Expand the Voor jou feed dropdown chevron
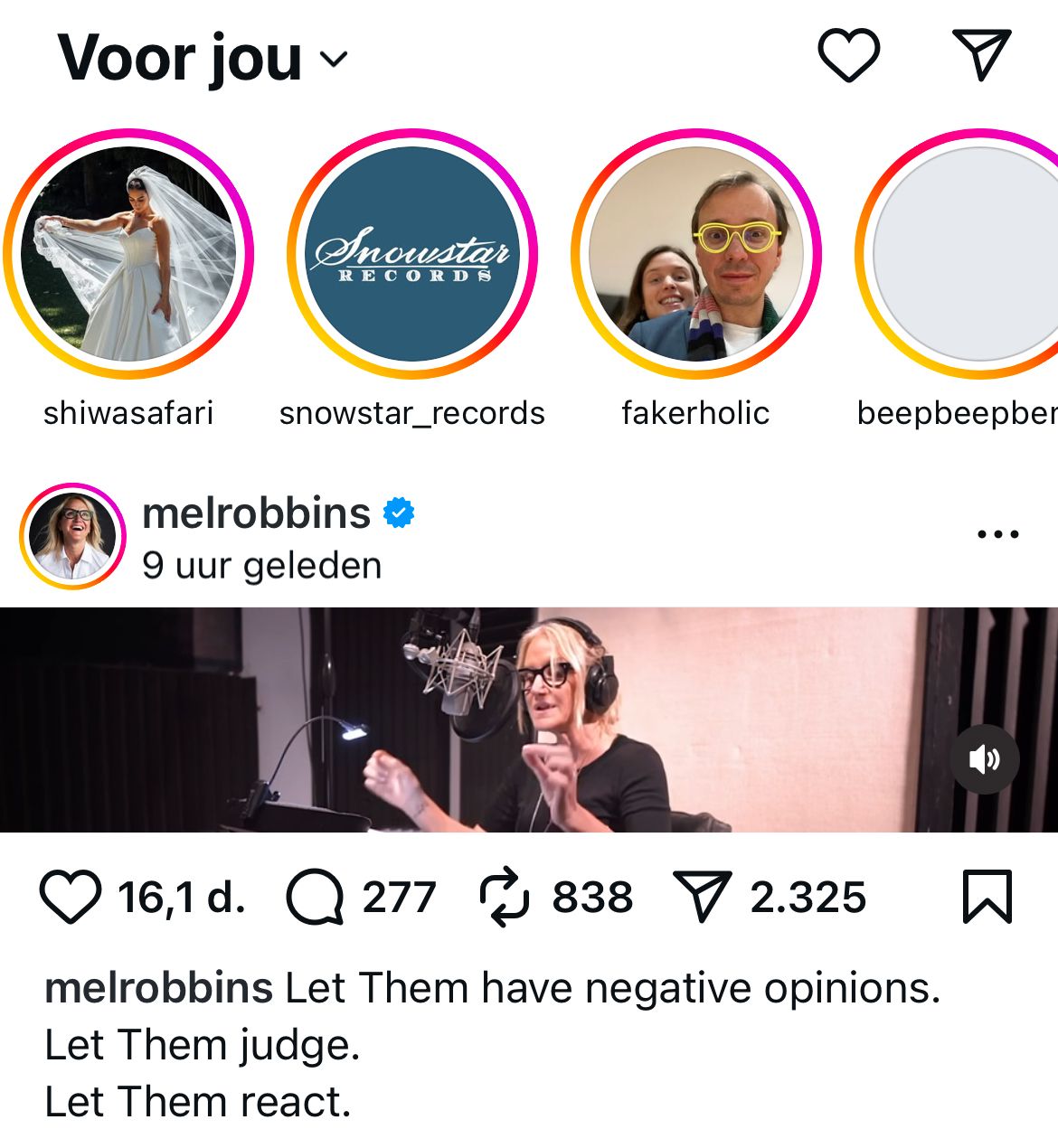1058x1148 pixels. 335,60
